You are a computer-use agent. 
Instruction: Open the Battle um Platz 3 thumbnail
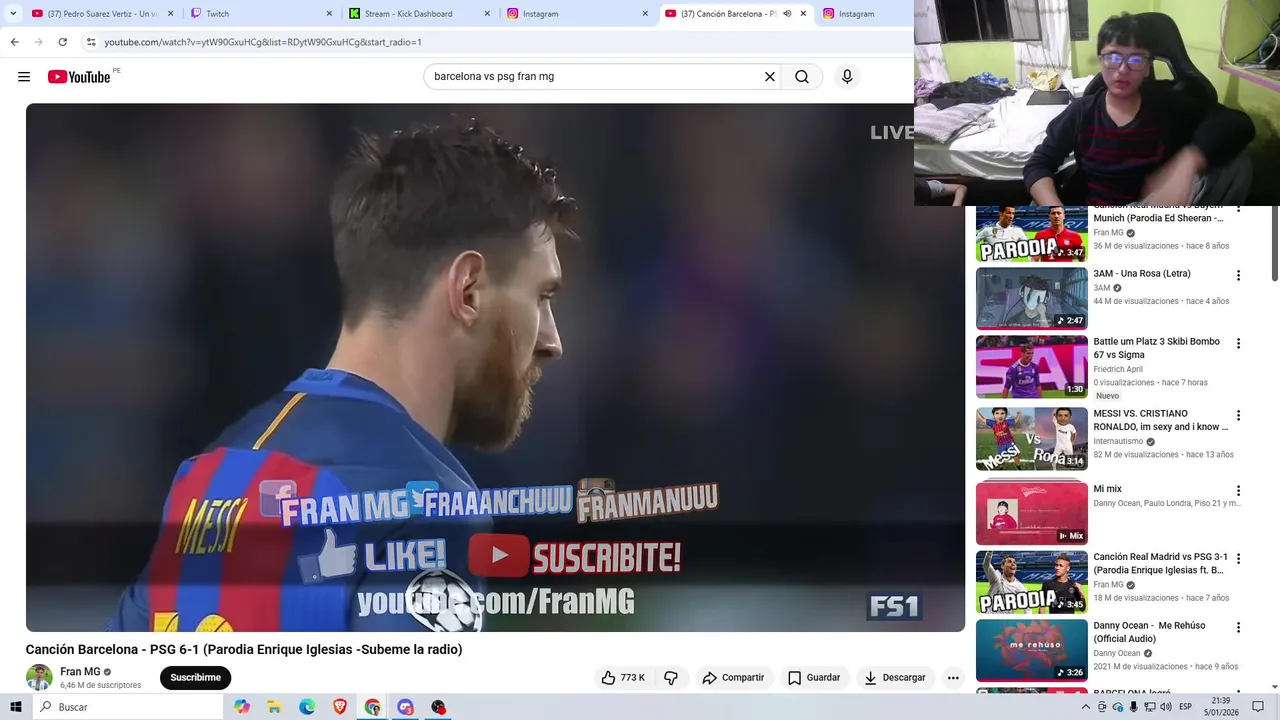click(1031, 366)
